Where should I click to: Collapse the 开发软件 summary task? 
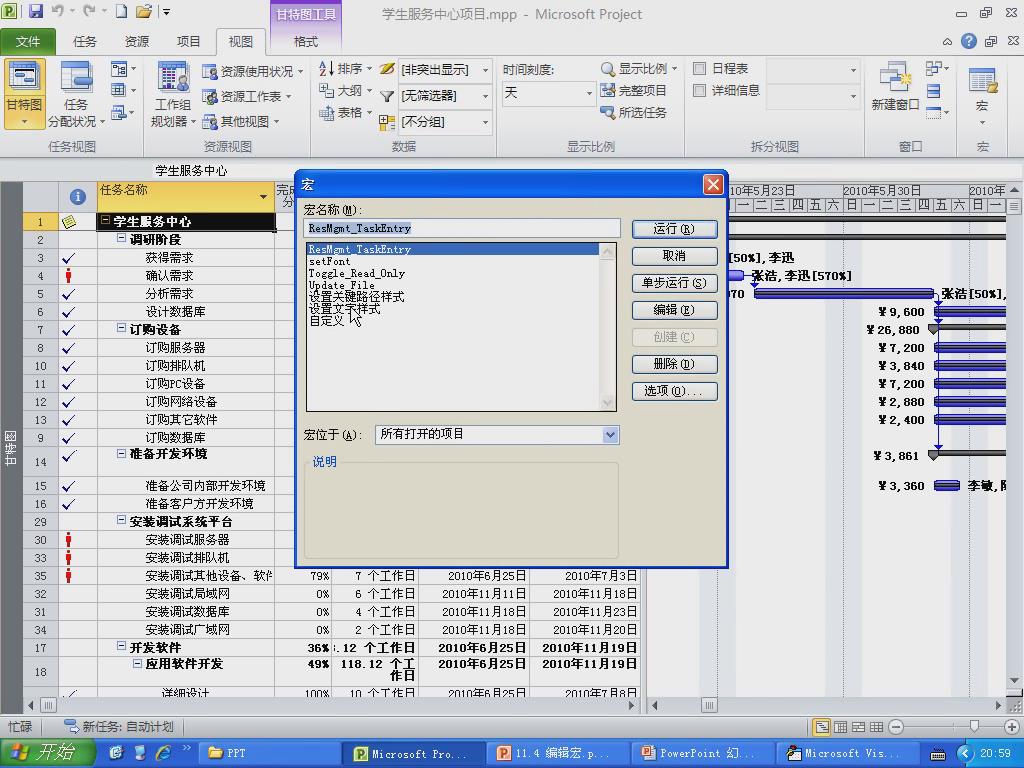click(121, 646)
